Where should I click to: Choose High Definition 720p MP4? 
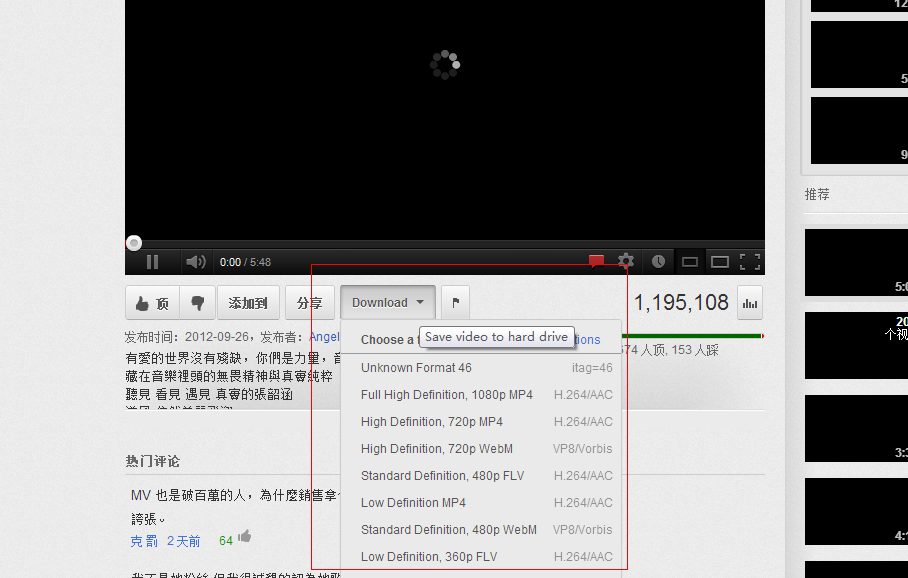point(481,422)
